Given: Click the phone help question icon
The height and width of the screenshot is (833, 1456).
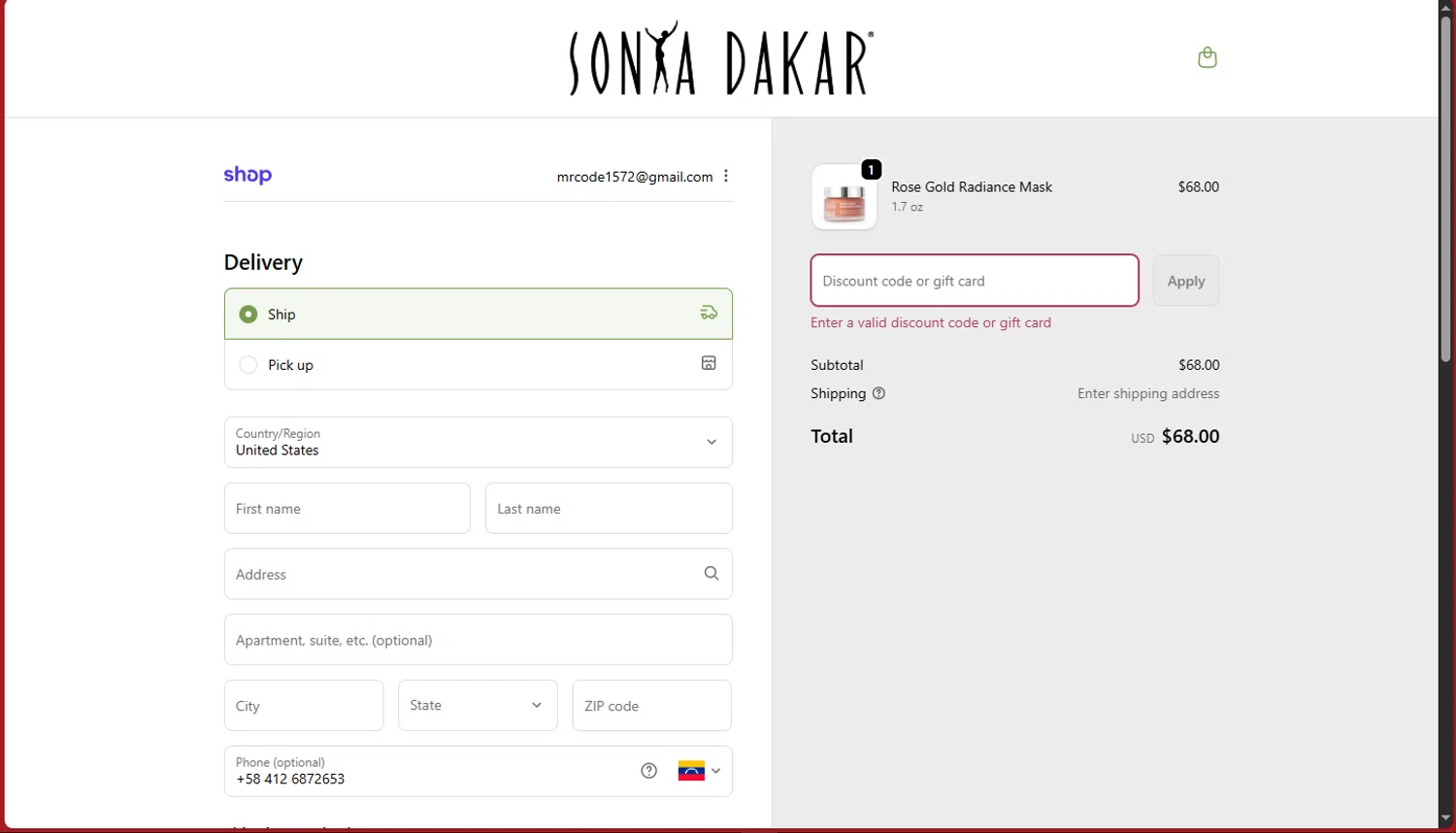Looking at the screenshot, I should (x=649, y=771).
